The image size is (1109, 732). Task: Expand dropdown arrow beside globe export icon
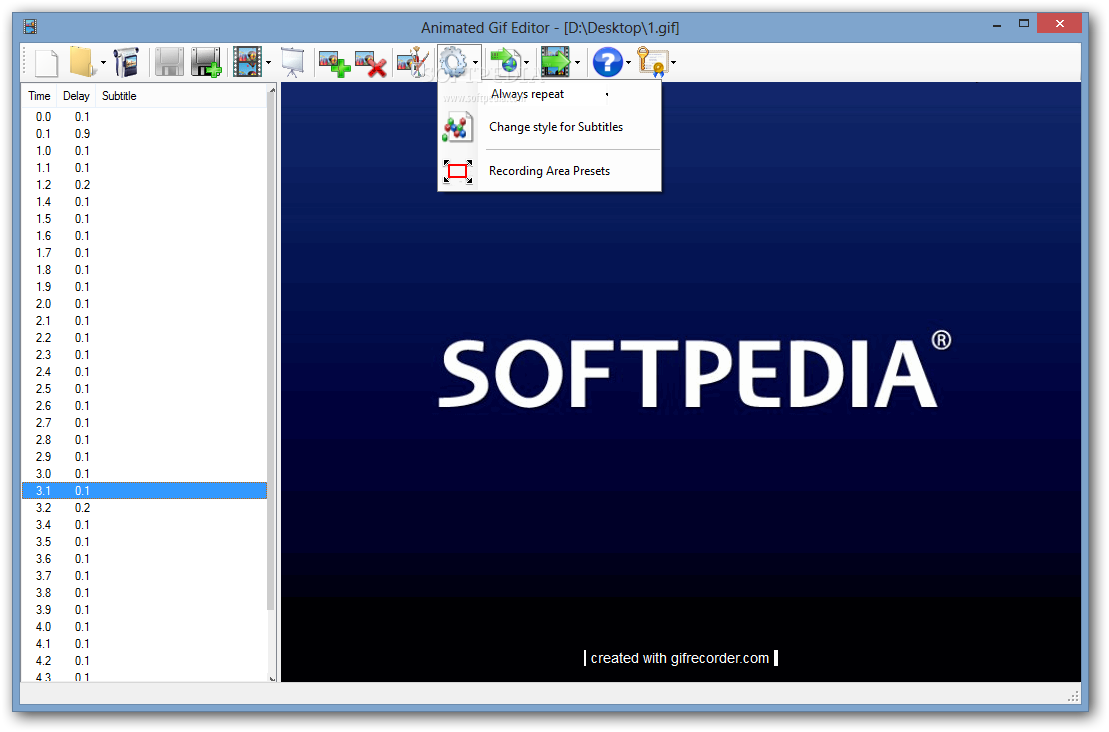[526, 63]
